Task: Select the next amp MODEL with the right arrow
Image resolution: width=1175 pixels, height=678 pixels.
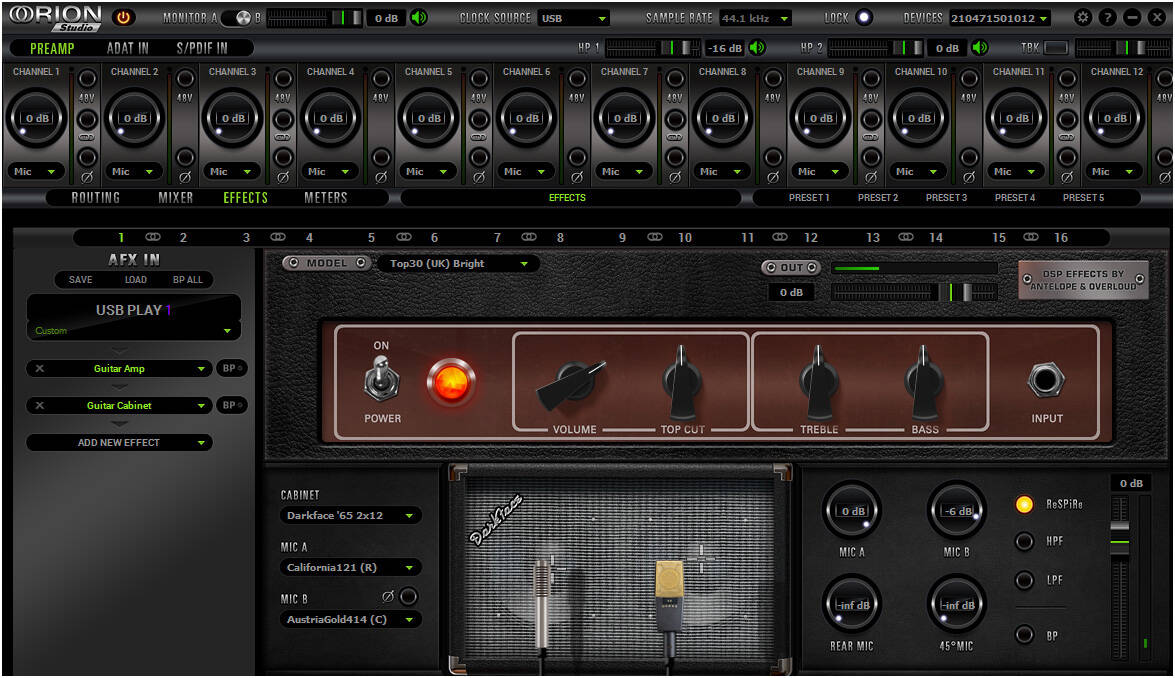Action: pos(361,263)
